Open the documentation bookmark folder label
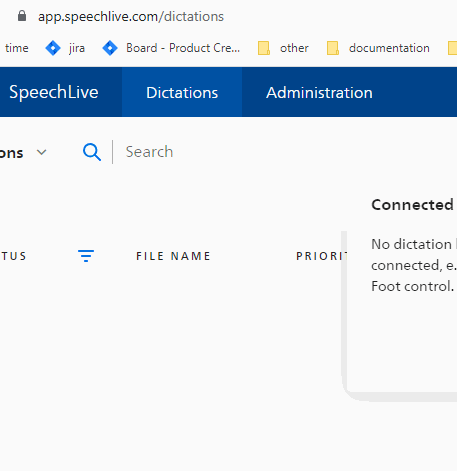The height and width of the screenshot is (471, 457). tap(389, 48)
